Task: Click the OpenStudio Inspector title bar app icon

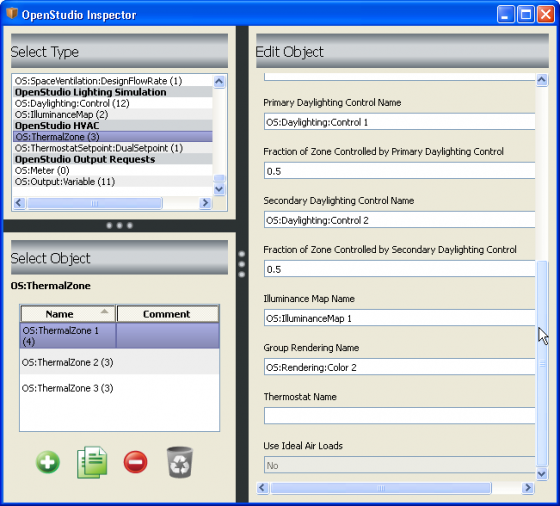Action: [x=12, y=13]
